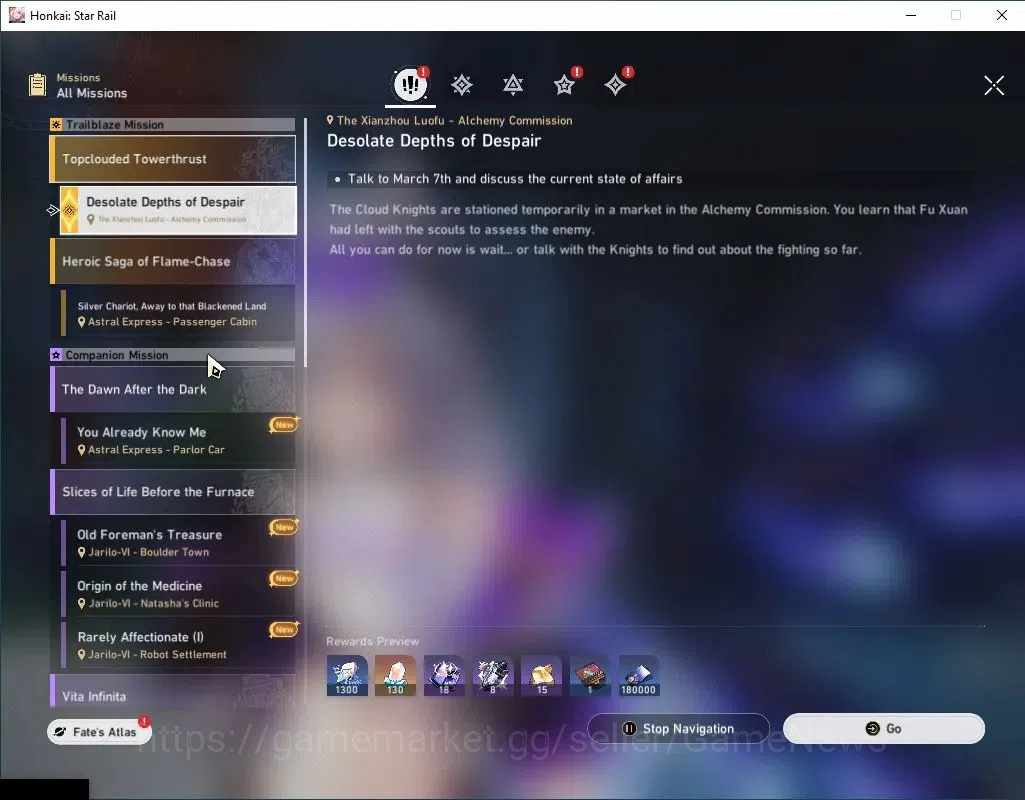Click 'Jarilo-VI - Robot Settlement' location text
The width and height of the screenshot is (1025, 800).
point(158,654)
